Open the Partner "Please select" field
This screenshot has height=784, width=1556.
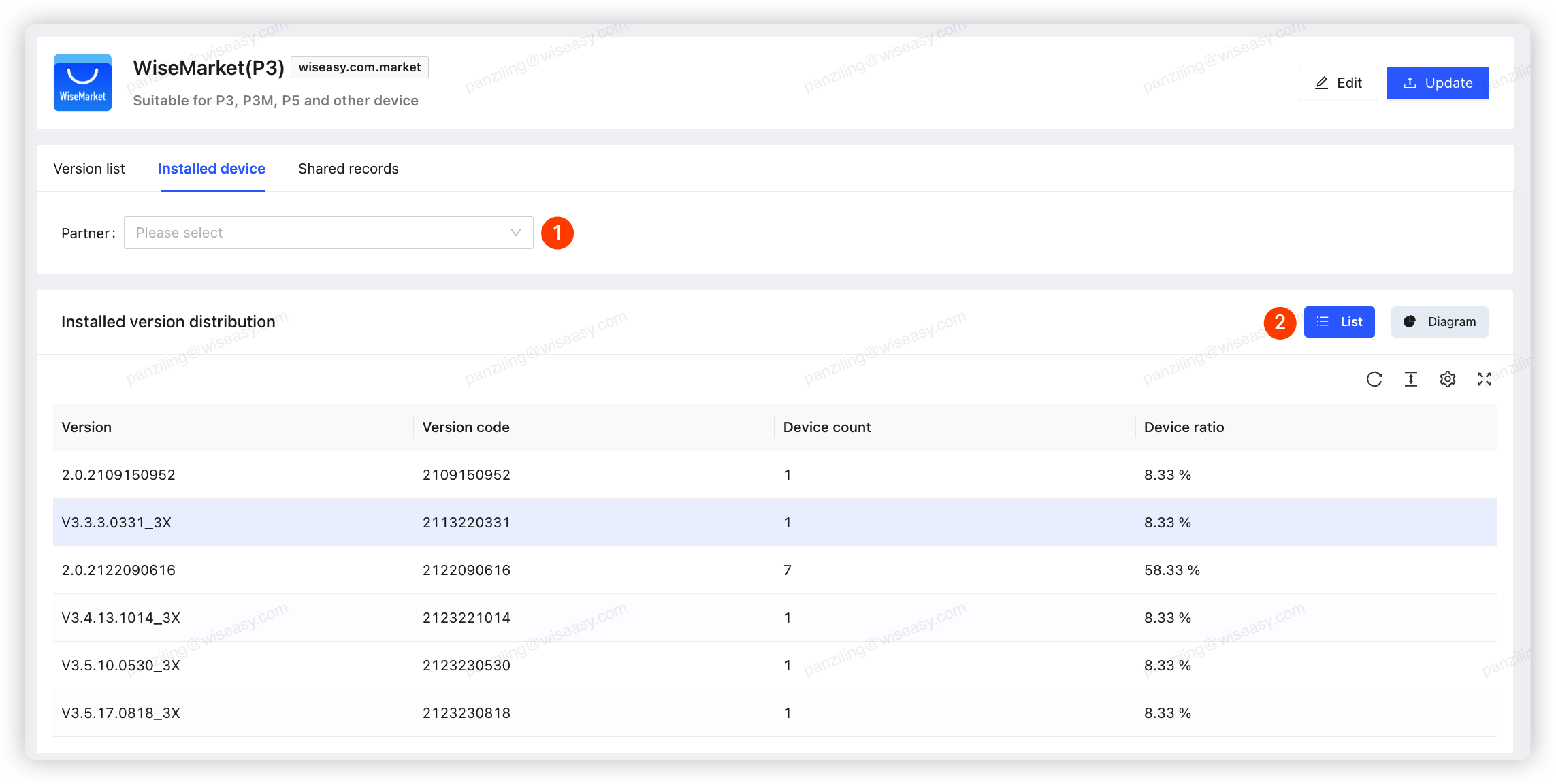pos(320,233)
